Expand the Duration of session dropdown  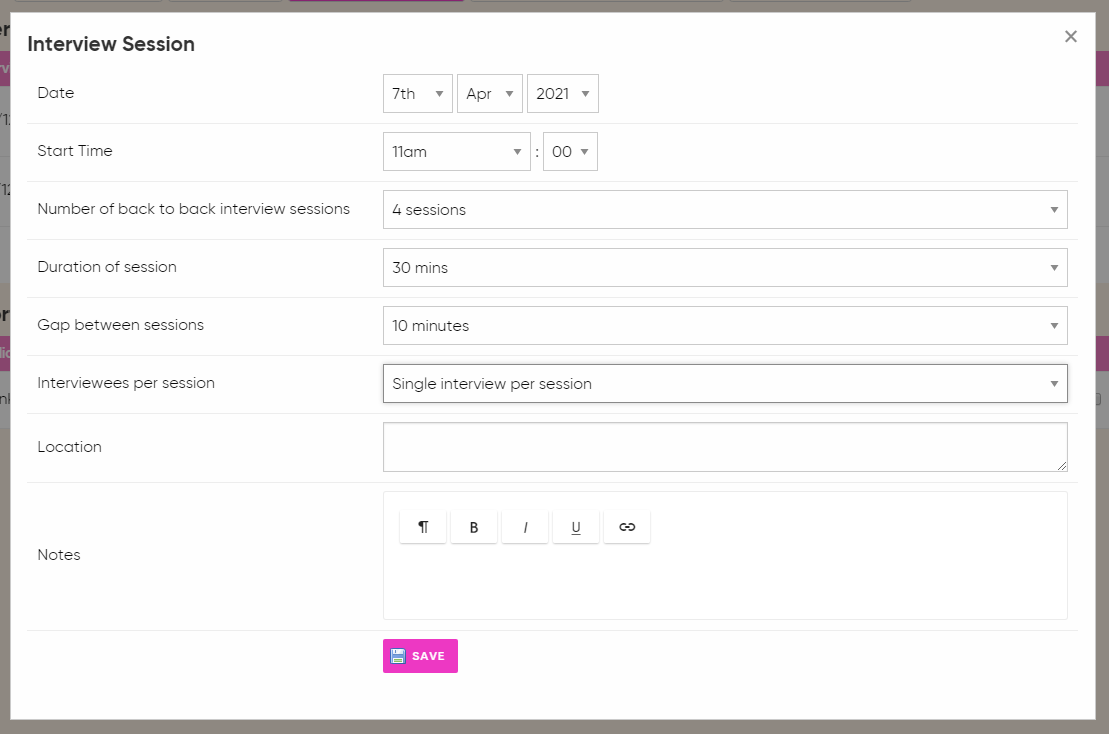click(724, 268)
